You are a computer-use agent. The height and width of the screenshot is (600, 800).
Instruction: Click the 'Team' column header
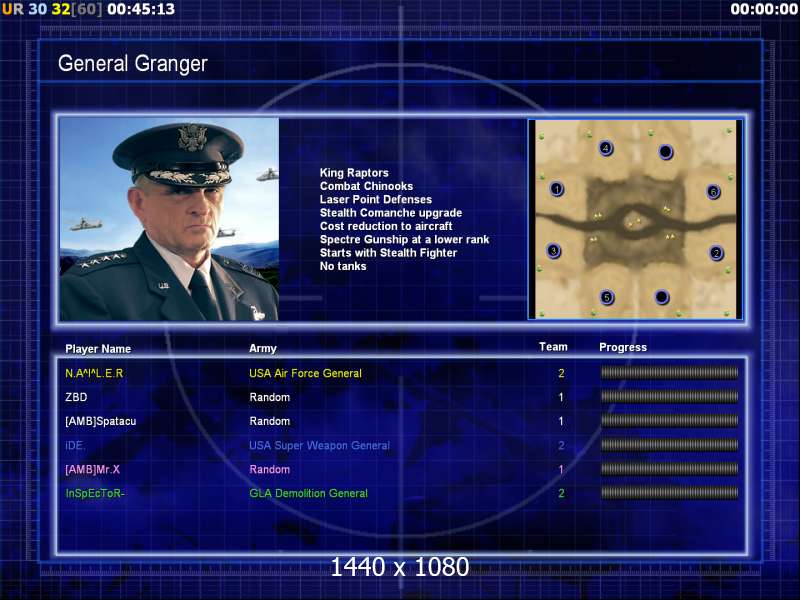[553, 347]
